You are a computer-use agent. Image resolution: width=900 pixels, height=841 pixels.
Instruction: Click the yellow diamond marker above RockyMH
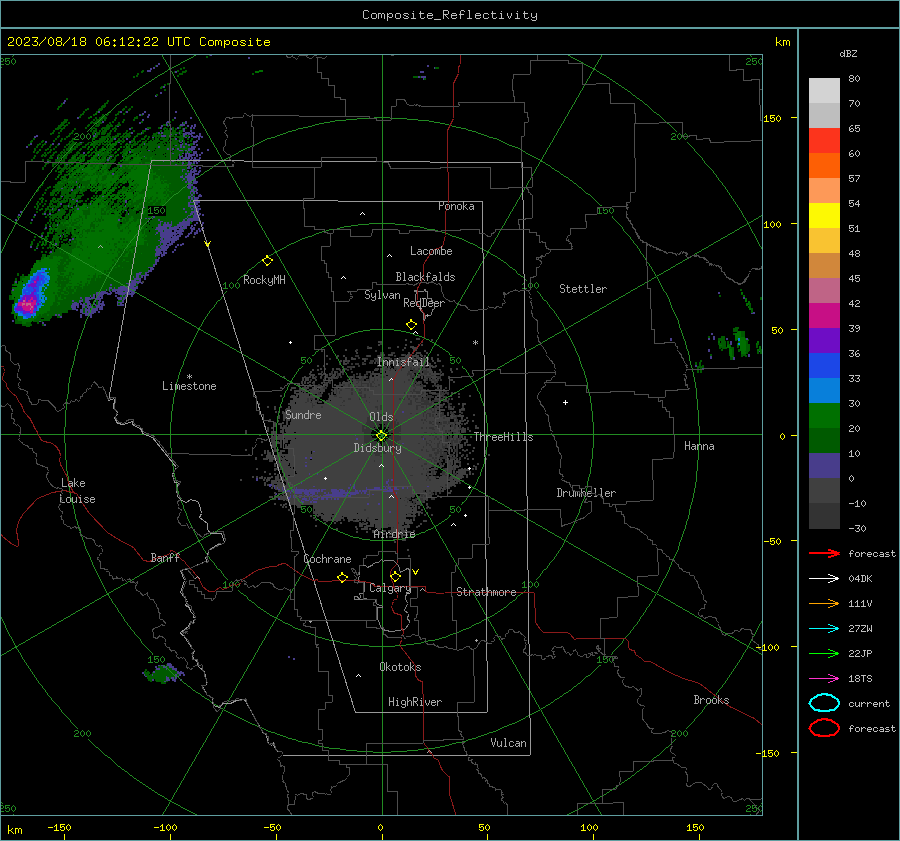tap(267, 261)
